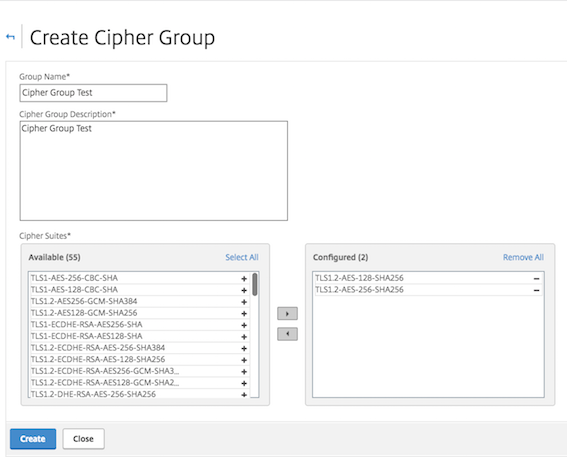Viewport: 567px width, 457px height.
Task: Click the move-right arrow button
Action: tap(287, 313)
